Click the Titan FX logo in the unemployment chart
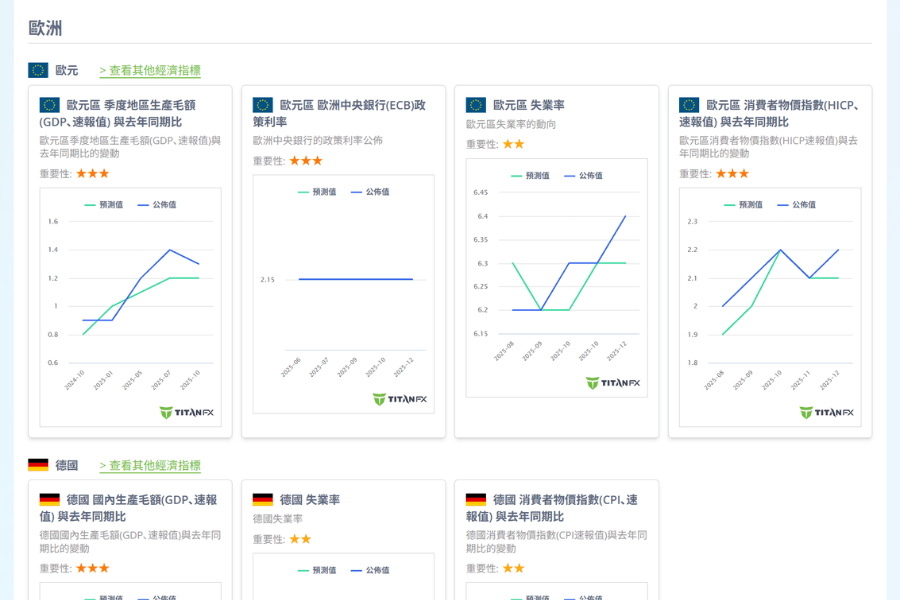Screen dimensions: 900x600 613,383
